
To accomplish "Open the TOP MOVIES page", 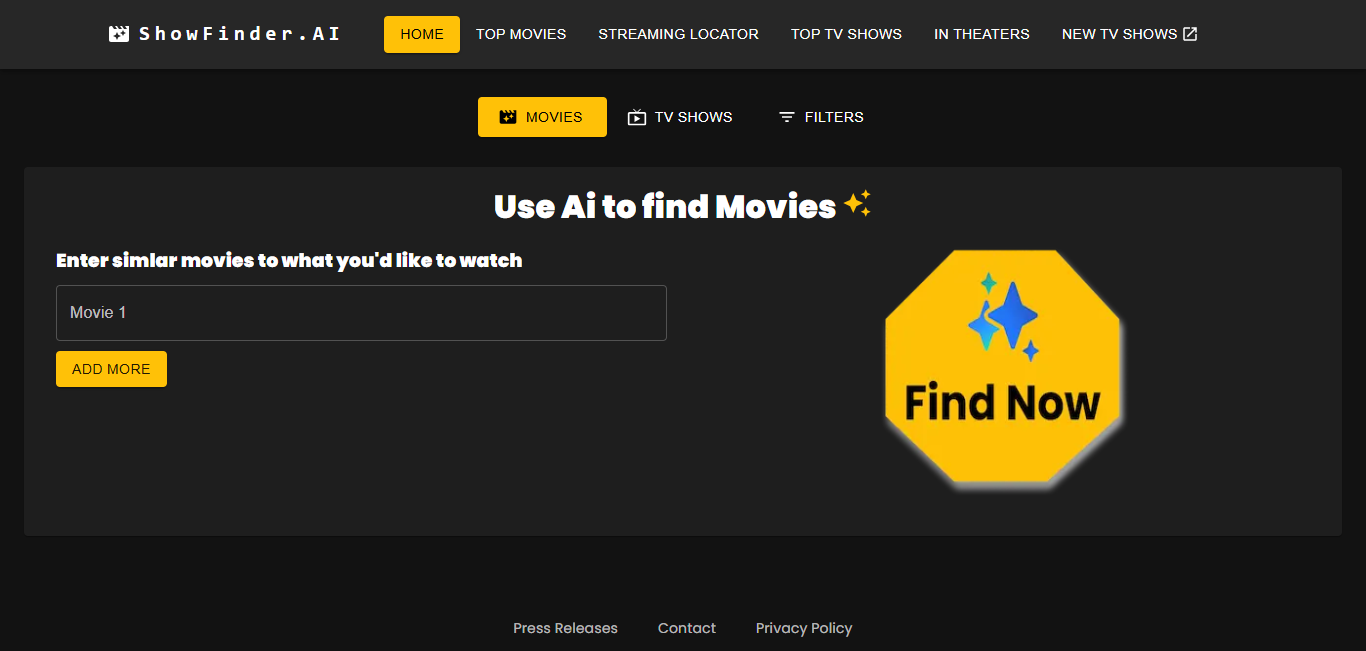I will 521,33.
